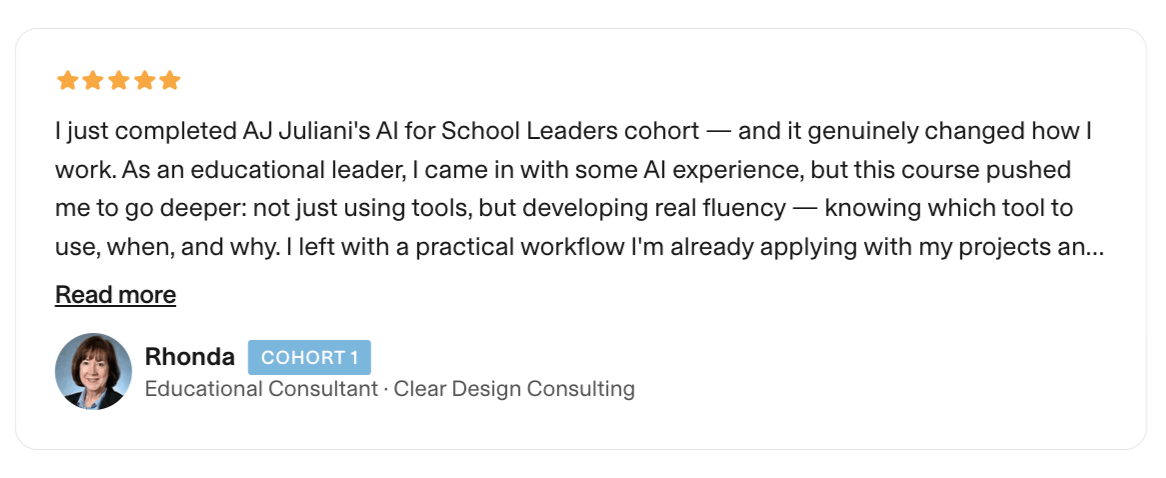
Task: Click the fifth, last rating star
Action: point(170,81)
